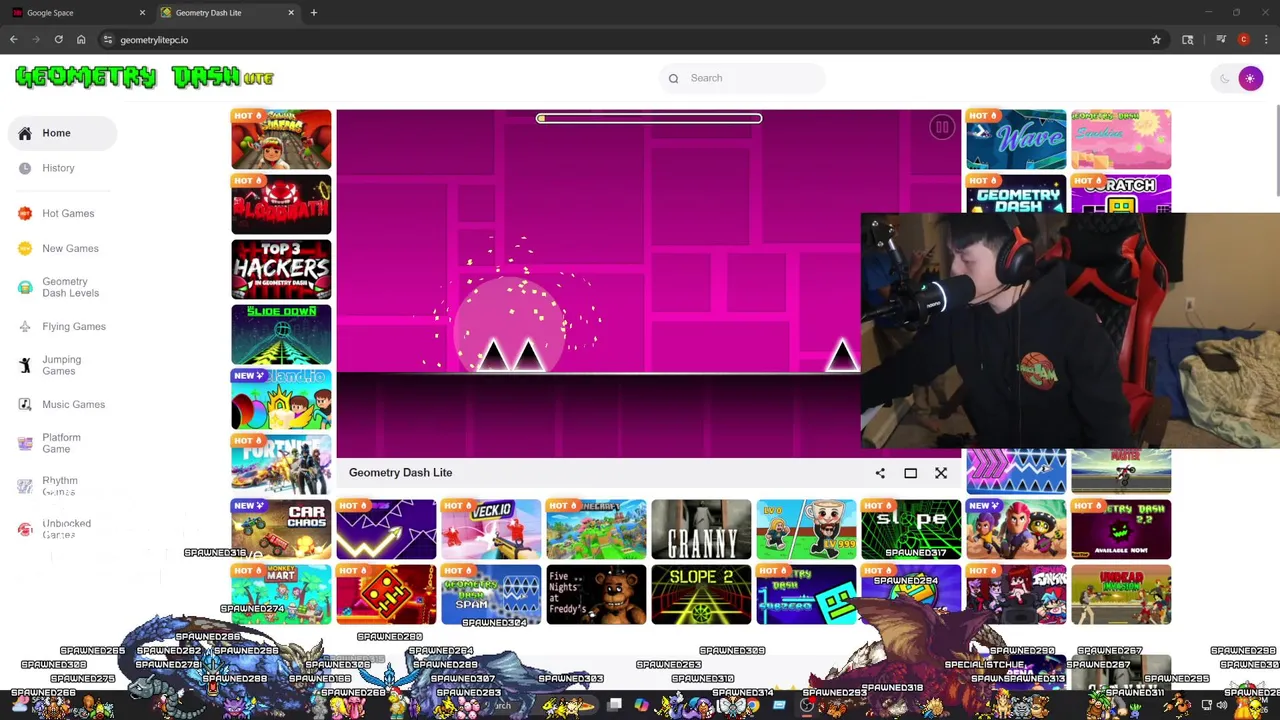Click the Music Games icon
Viewport: 1280px width, 720px height.
(x=25, y=404)
